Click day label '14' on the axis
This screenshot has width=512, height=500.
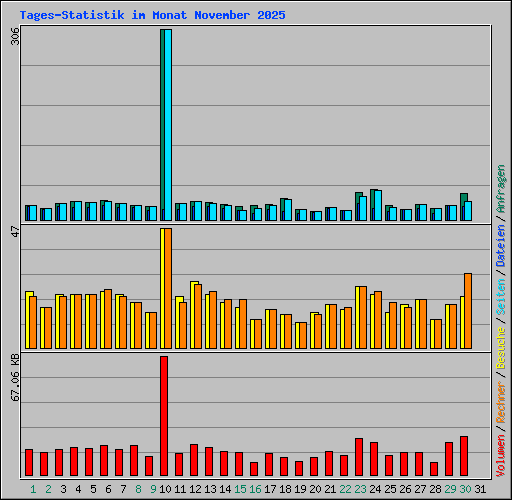pos(225,489)
